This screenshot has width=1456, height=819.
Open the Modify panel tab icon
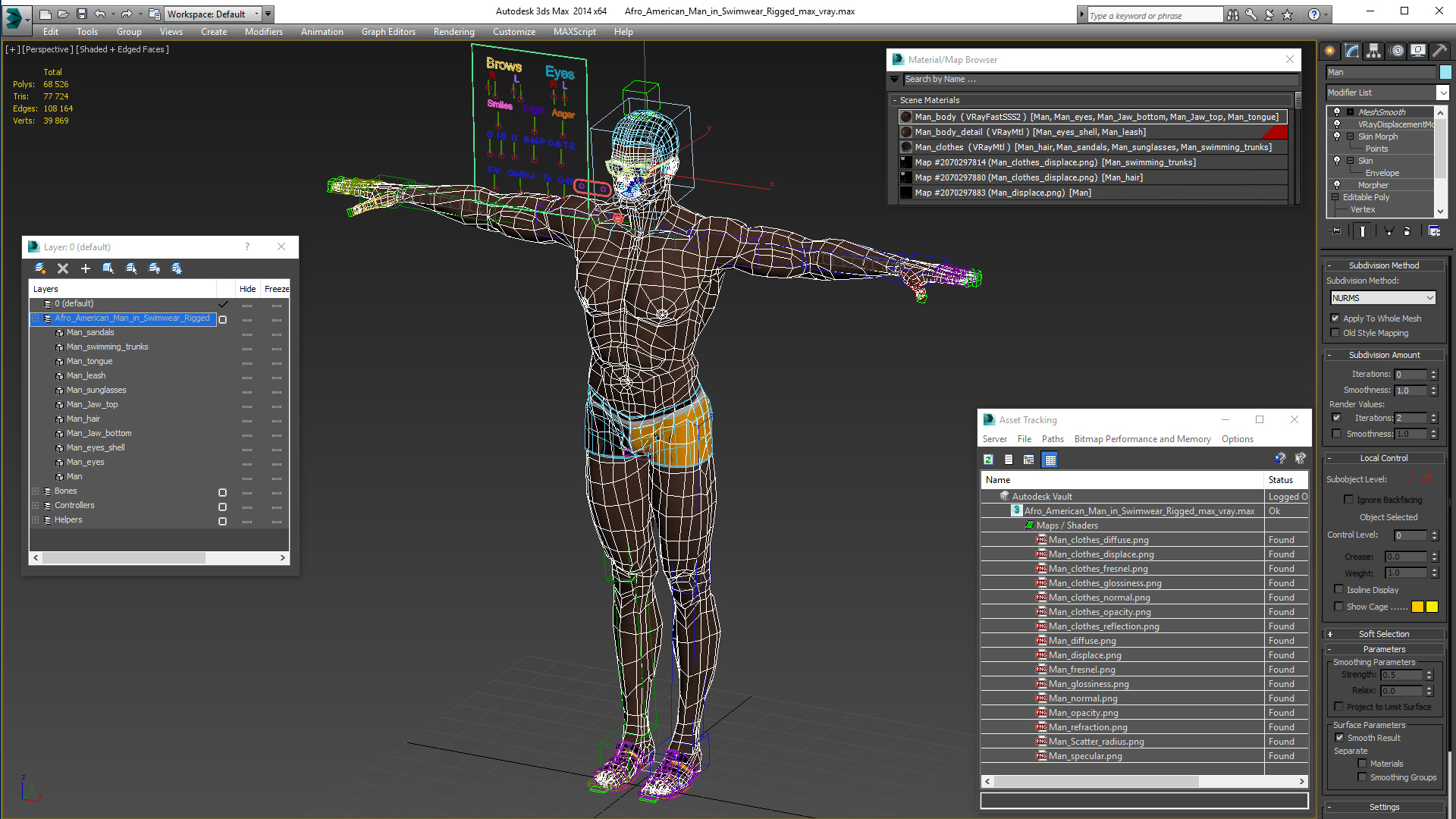pos(1352,51)
